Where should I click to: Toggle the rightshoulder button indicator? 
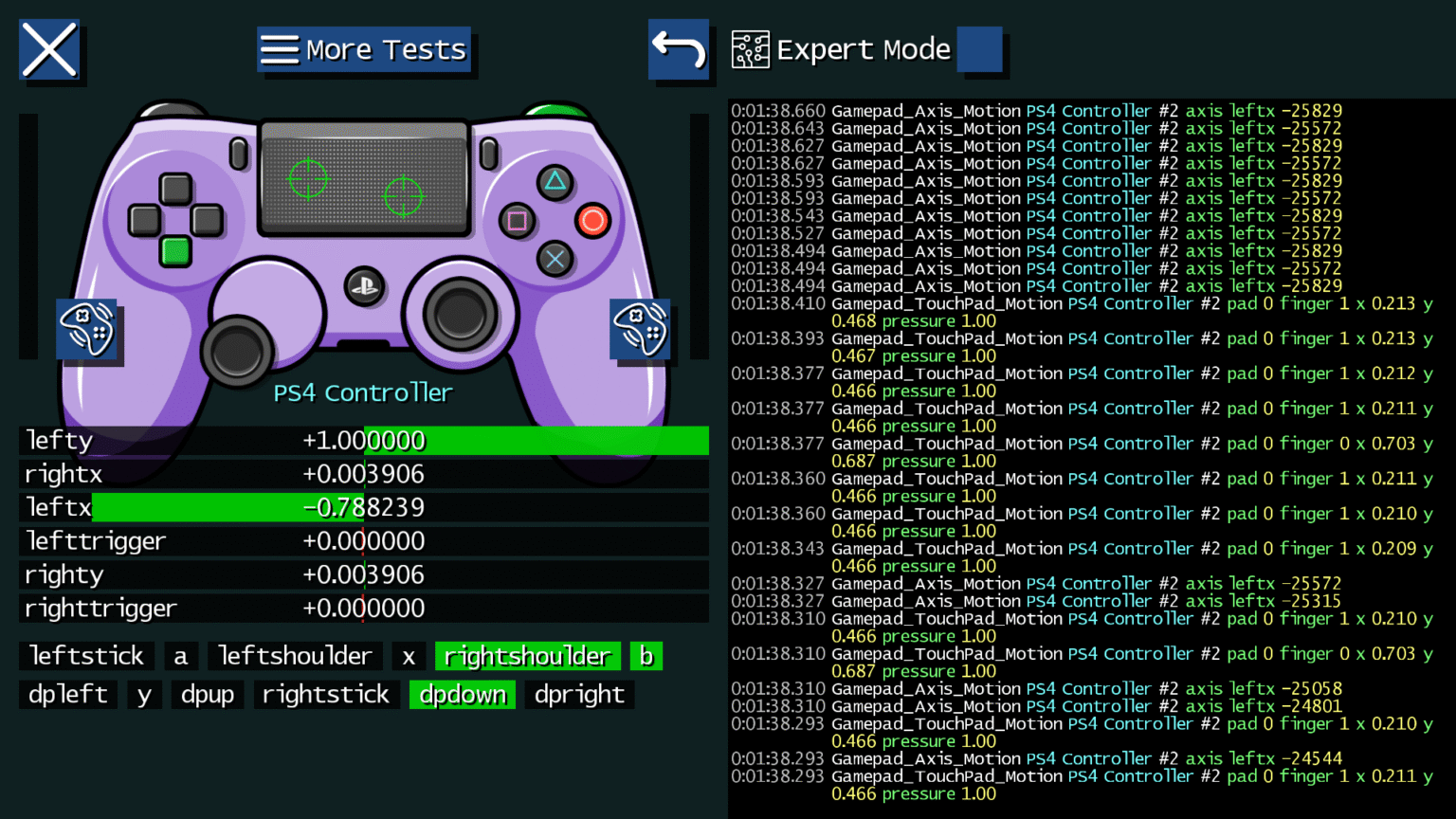click(x=528, y=656)
